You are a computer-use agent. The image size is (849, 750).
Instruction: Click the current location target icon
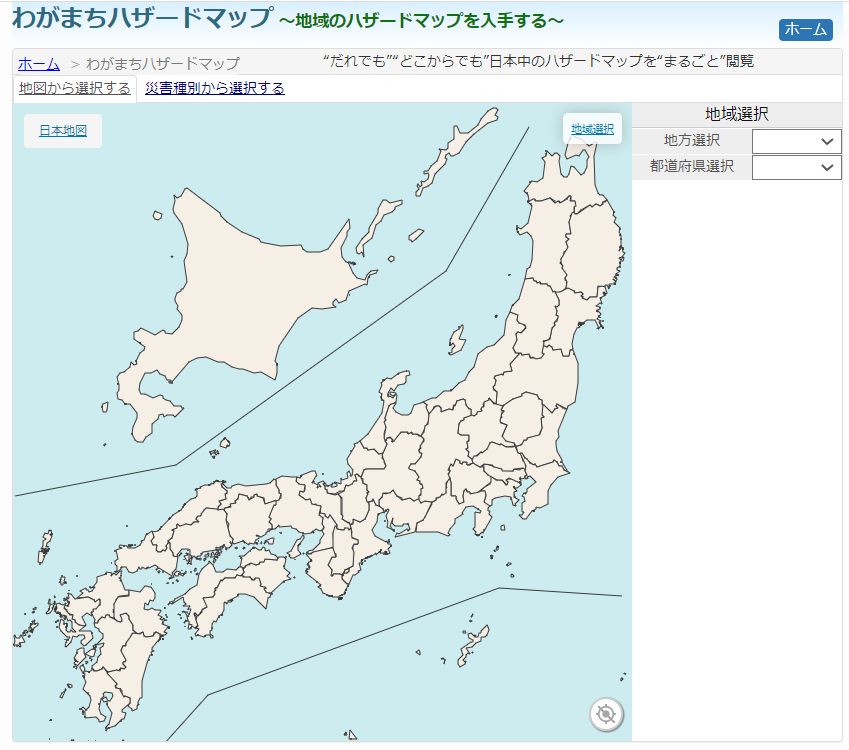(x=606, y=714)
